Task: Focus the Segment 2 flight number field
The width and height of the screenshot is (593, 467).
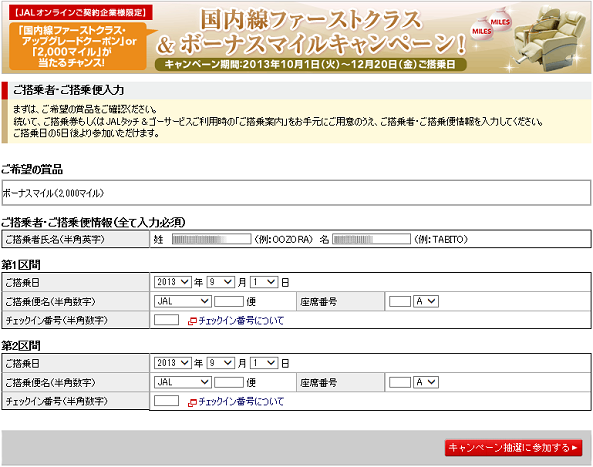Action: pyautogui.click(x=229, y=382)
